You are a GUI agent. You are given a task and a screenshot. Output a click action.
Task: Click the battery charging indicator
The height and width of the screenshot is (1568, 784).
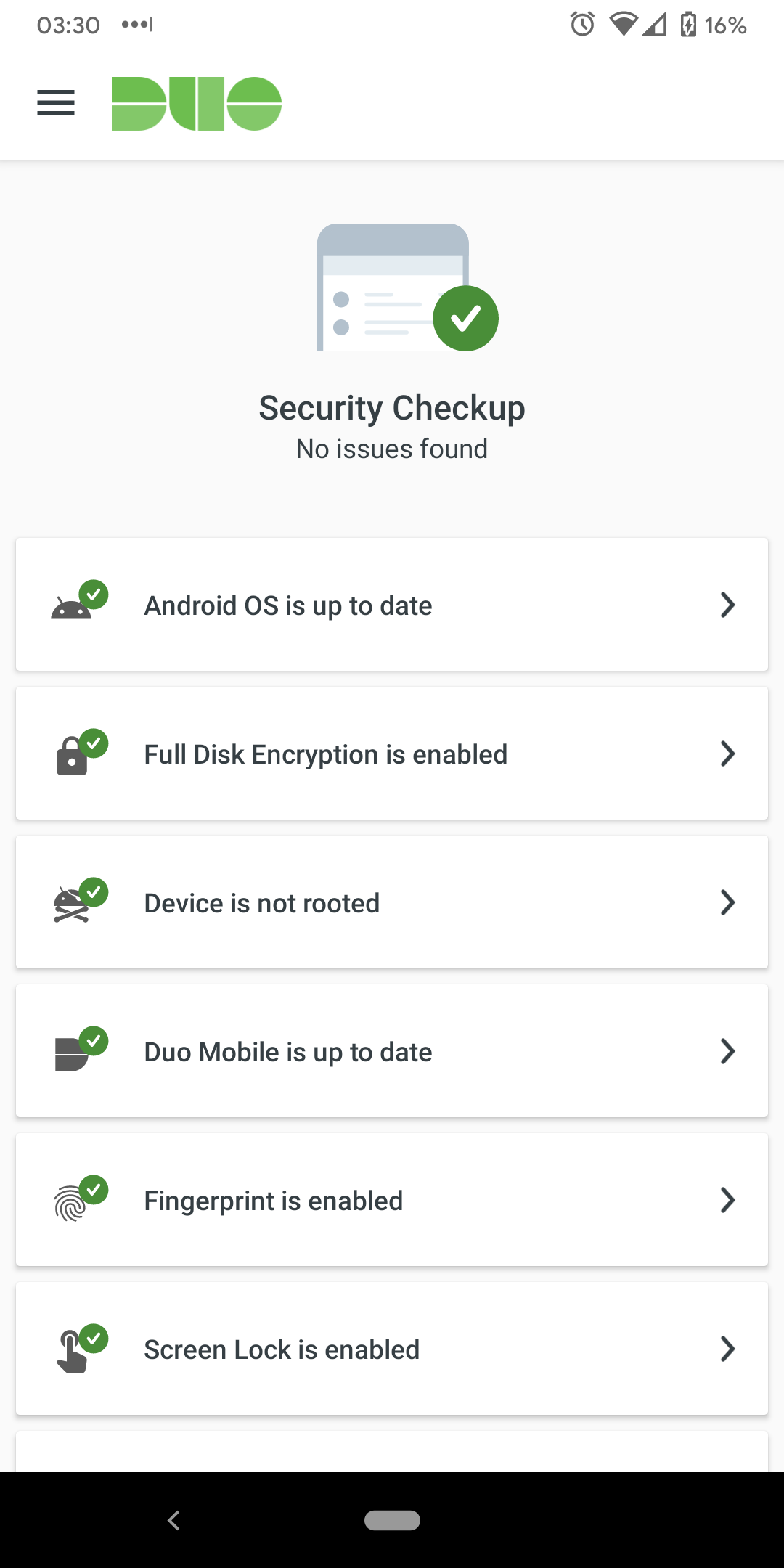685,24
